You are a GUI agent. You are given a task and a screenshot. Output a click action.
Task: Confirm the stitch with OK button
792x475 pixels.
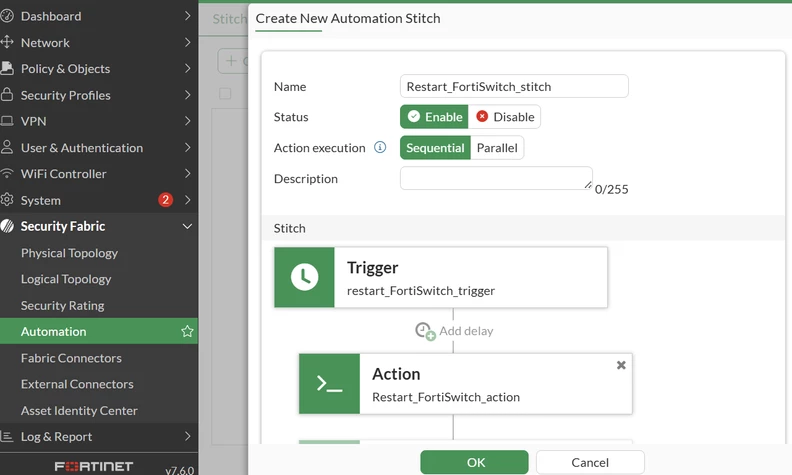[x=474, y=462]
